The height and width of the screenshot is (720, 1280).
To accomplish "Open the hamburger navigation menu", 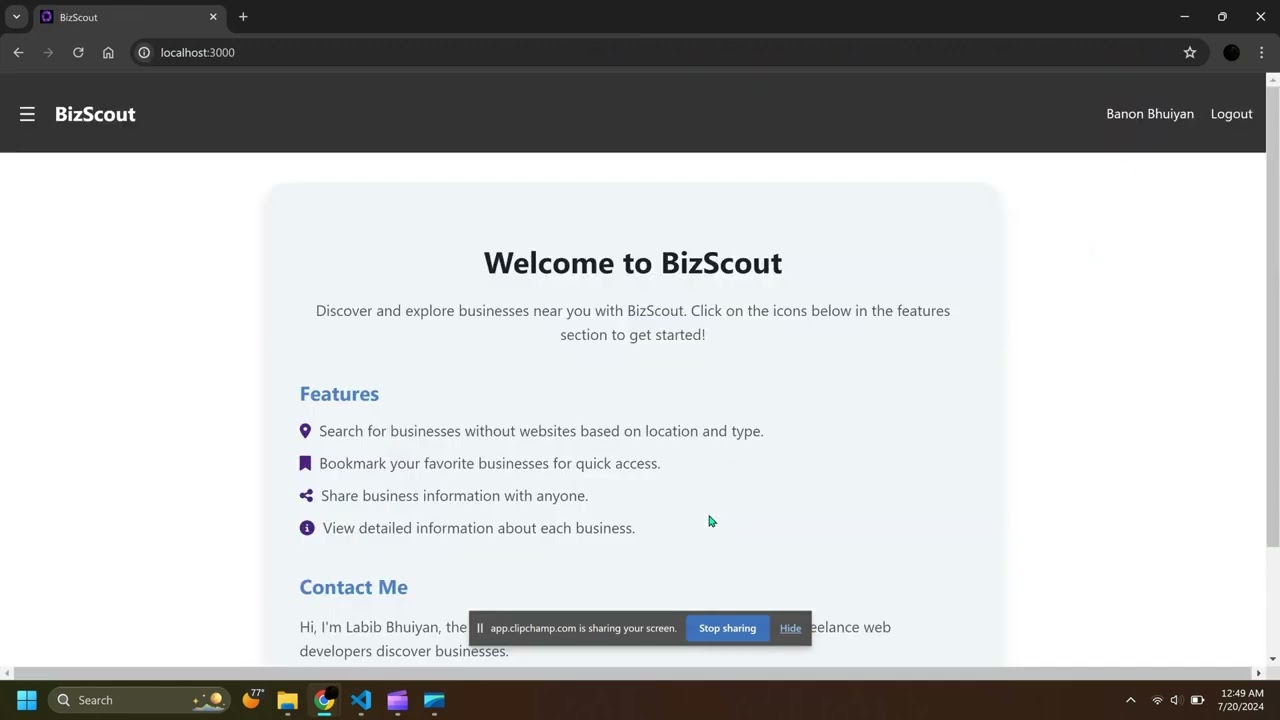I will point(27,114).
